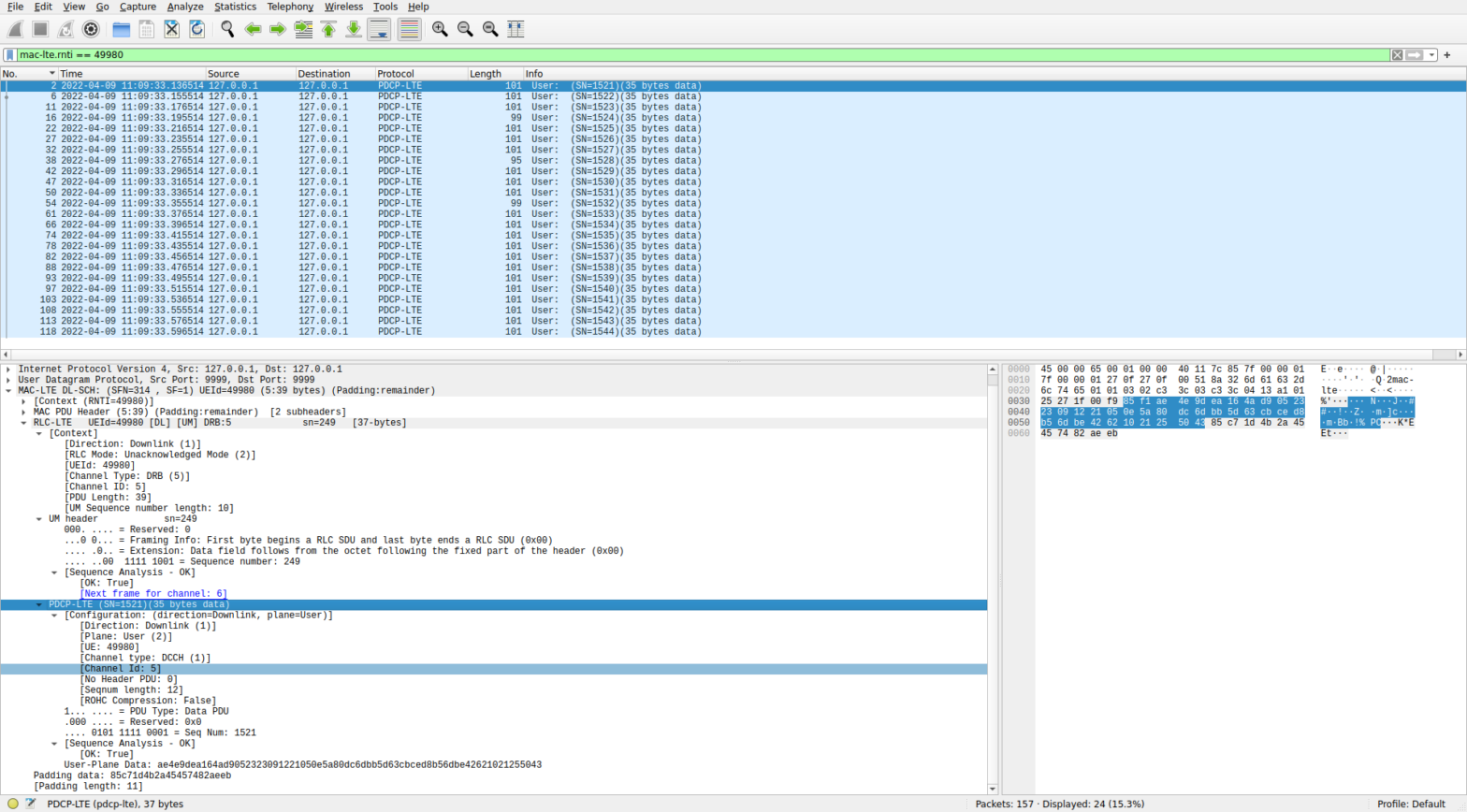
Task: Toggle auto-scroll during live capture
Action: [x=379, y=30]
